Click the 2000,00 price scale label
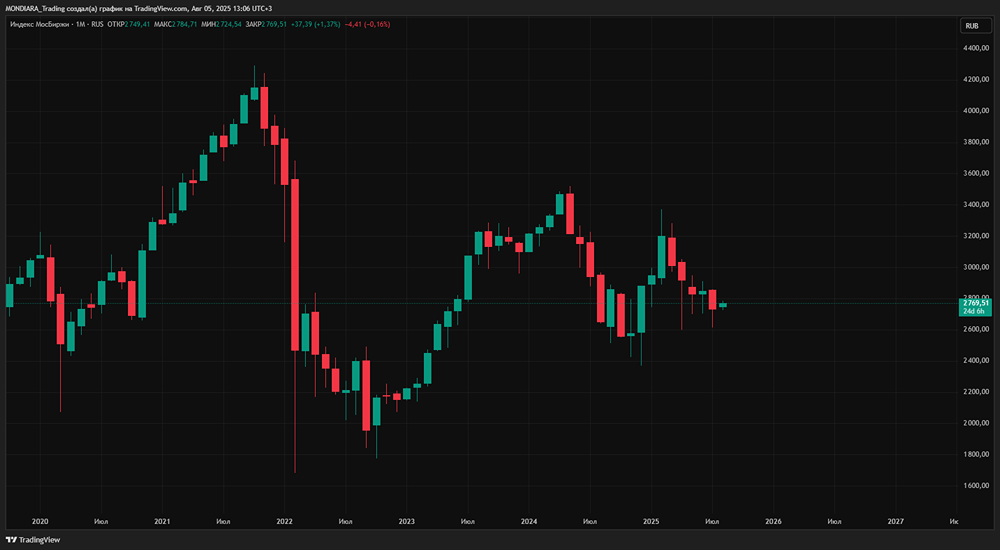This screenshot has height=550, width=1000. point(976,423)
